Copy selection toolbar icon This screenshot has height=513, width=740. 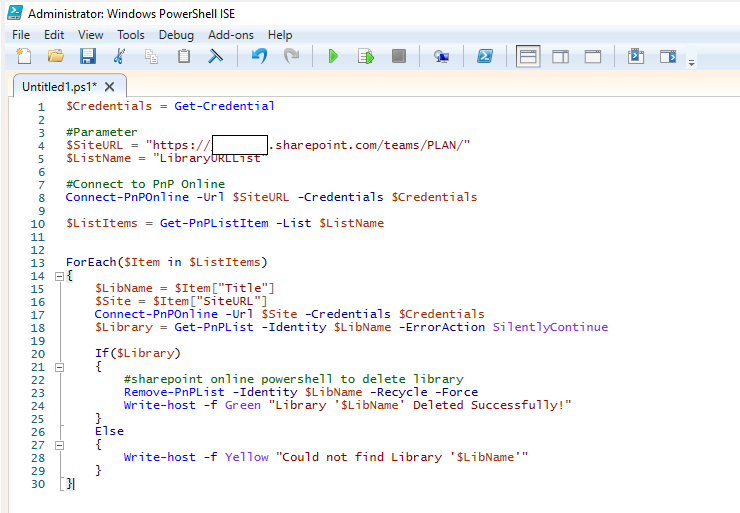(x=151, y=56)
